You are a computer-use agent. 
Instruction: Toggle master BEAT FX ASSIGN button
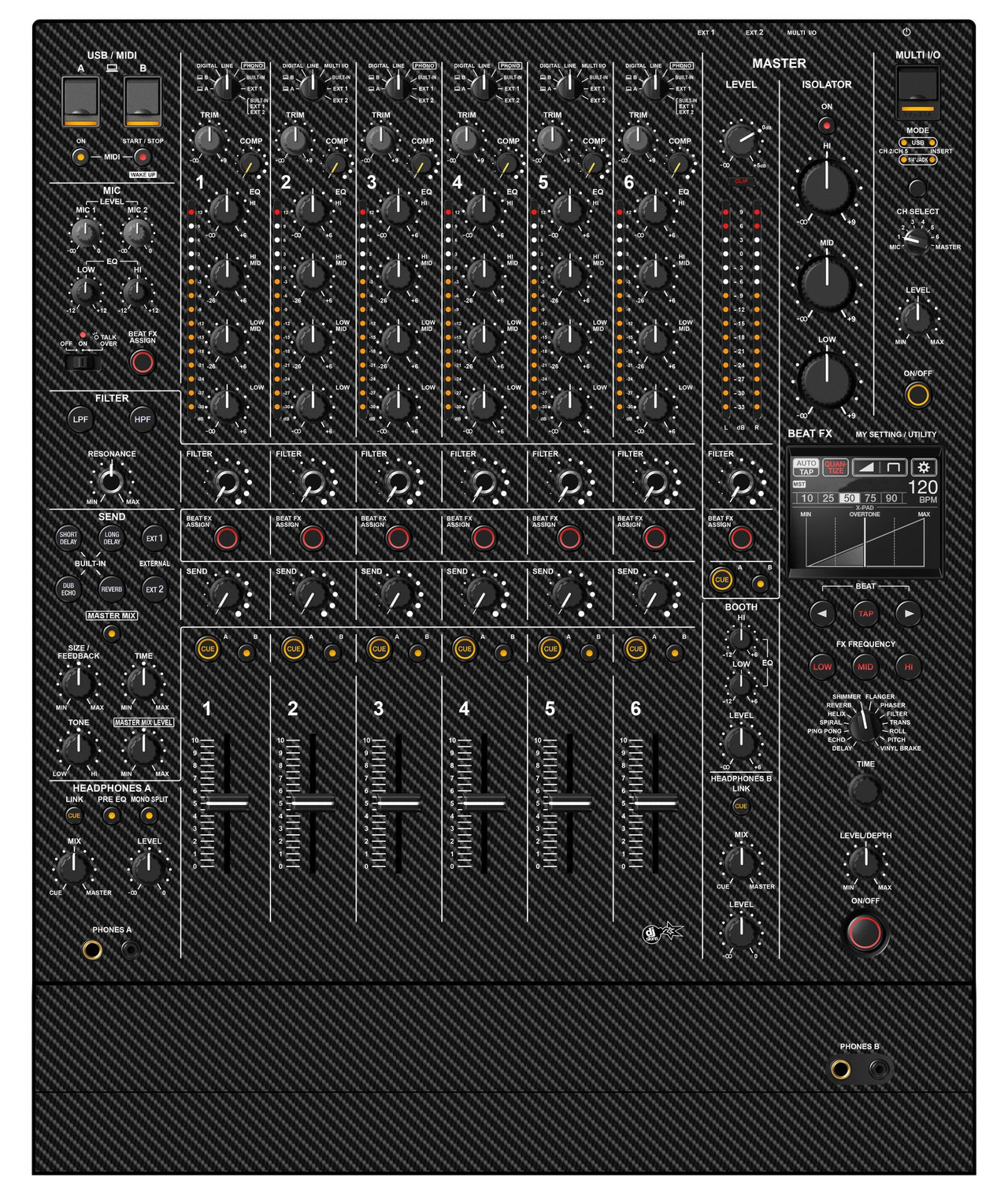741,538
